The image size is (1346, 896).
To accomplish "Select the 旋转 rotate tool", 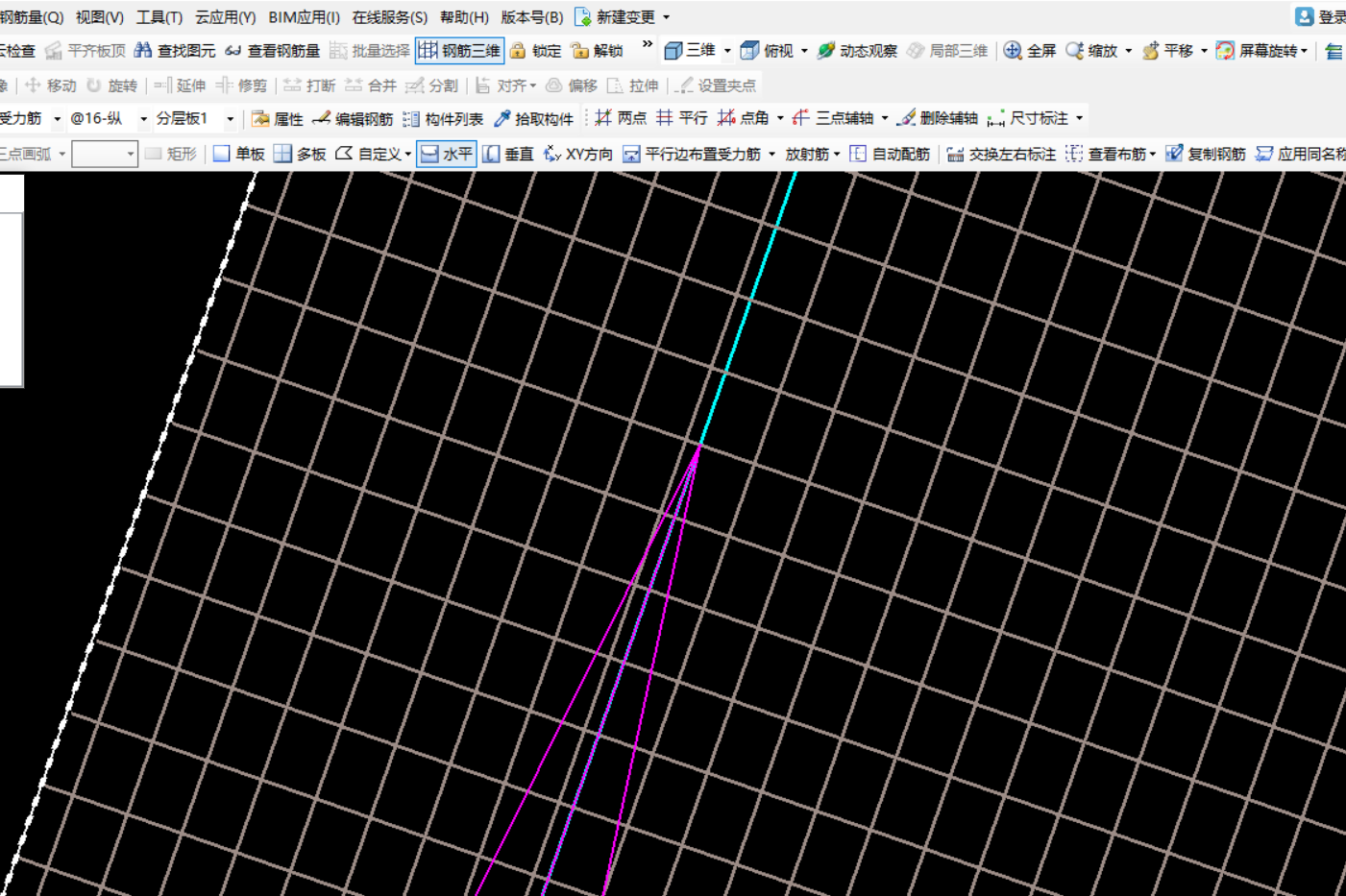I will click(x=110, y=85).
